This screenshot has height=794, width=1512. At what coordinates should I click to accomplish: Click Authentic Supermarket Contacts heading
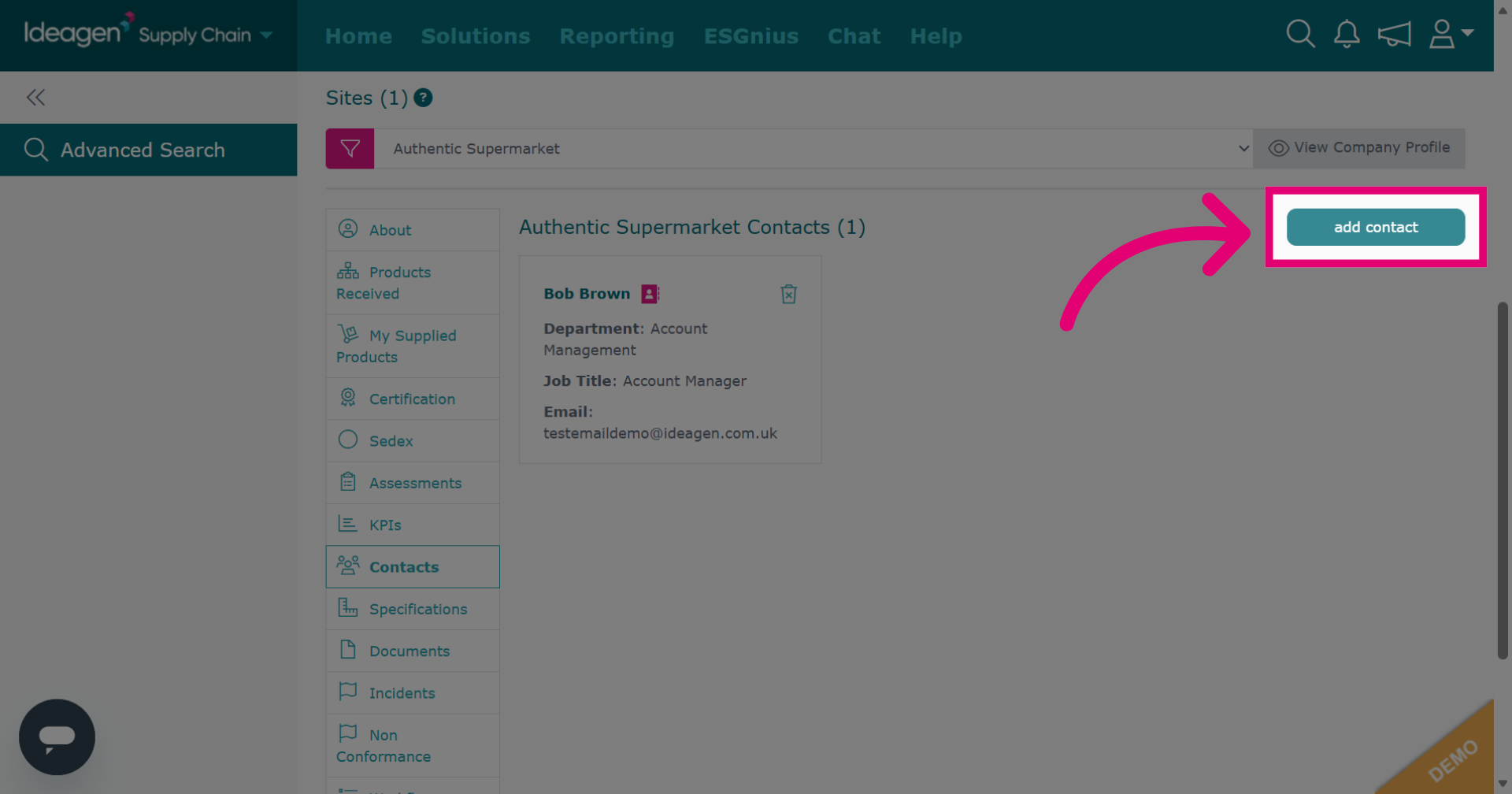pos(692,227)
